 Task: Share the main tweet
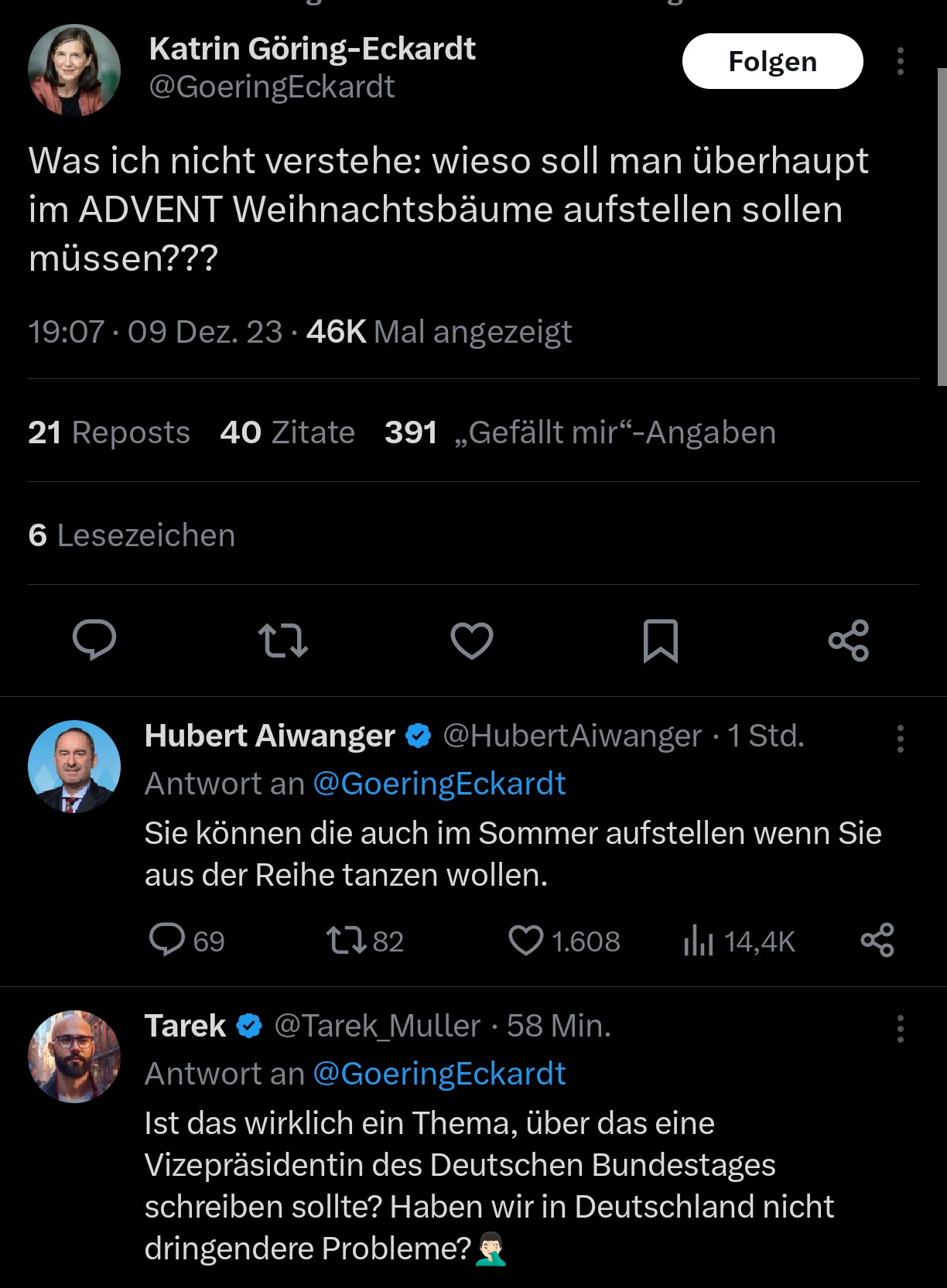849,641
